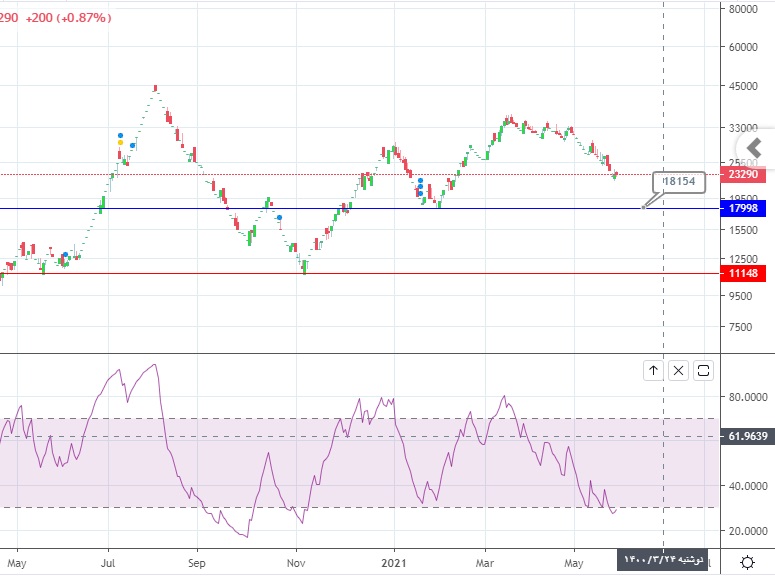This screenshot has height=579, width=775.
Task: Click the Nov label on time axis
Action: click(296, 563)
